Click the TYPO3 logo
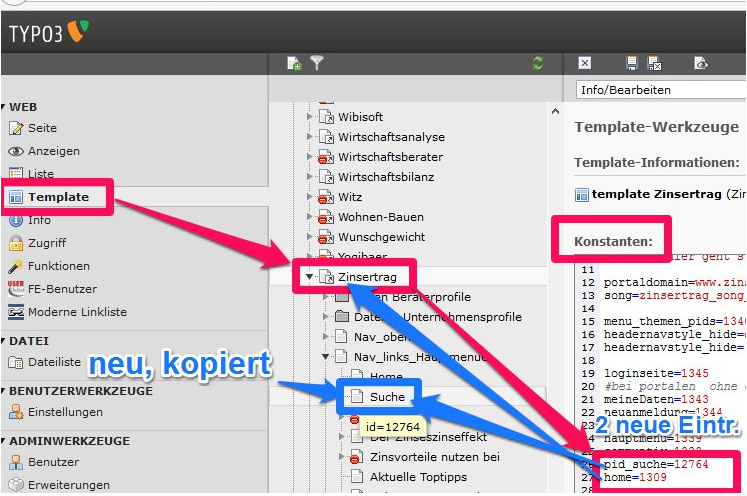This screenshot has width=747, height=496. coord(48,32)
